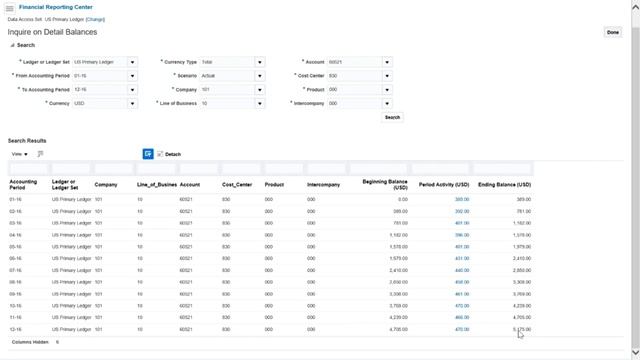Click filter field above Account column

point(198,169)
